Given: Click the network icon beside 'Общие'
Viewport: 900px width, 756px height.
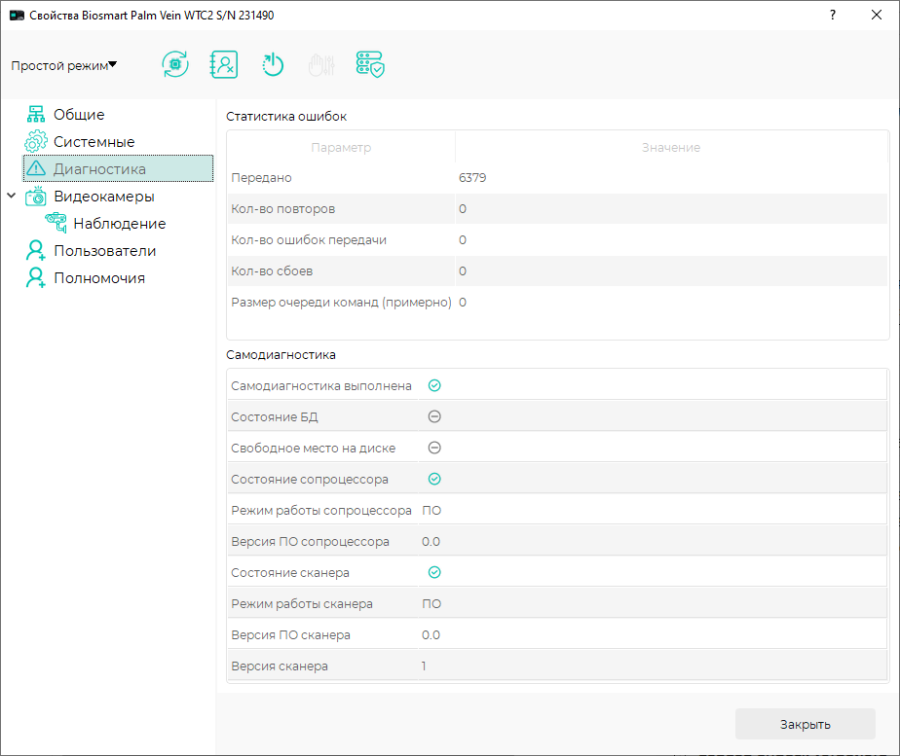Looking at the screenshot, I should point(36,114).
